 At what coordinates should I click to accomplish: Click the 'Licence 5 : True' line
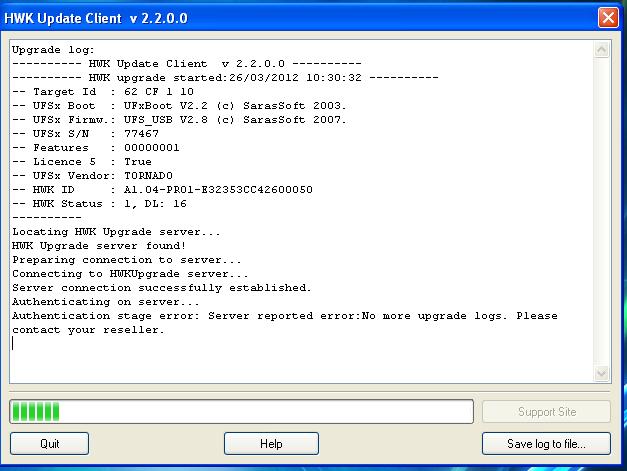(x=82, y=162)
